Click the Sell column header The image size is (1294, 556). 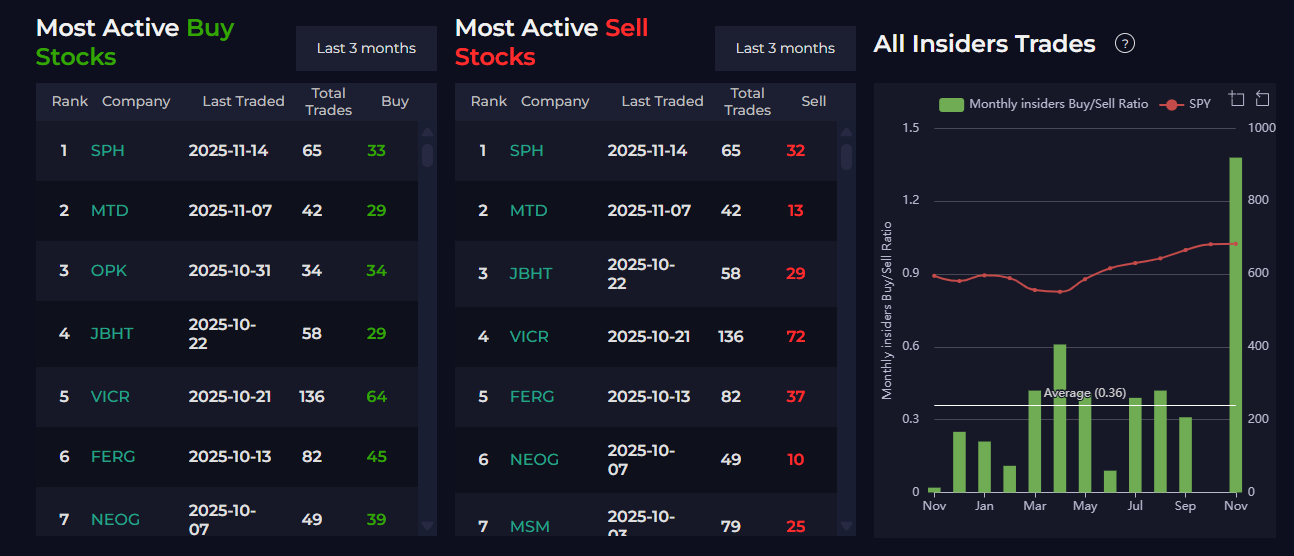[x=814, y=101]
